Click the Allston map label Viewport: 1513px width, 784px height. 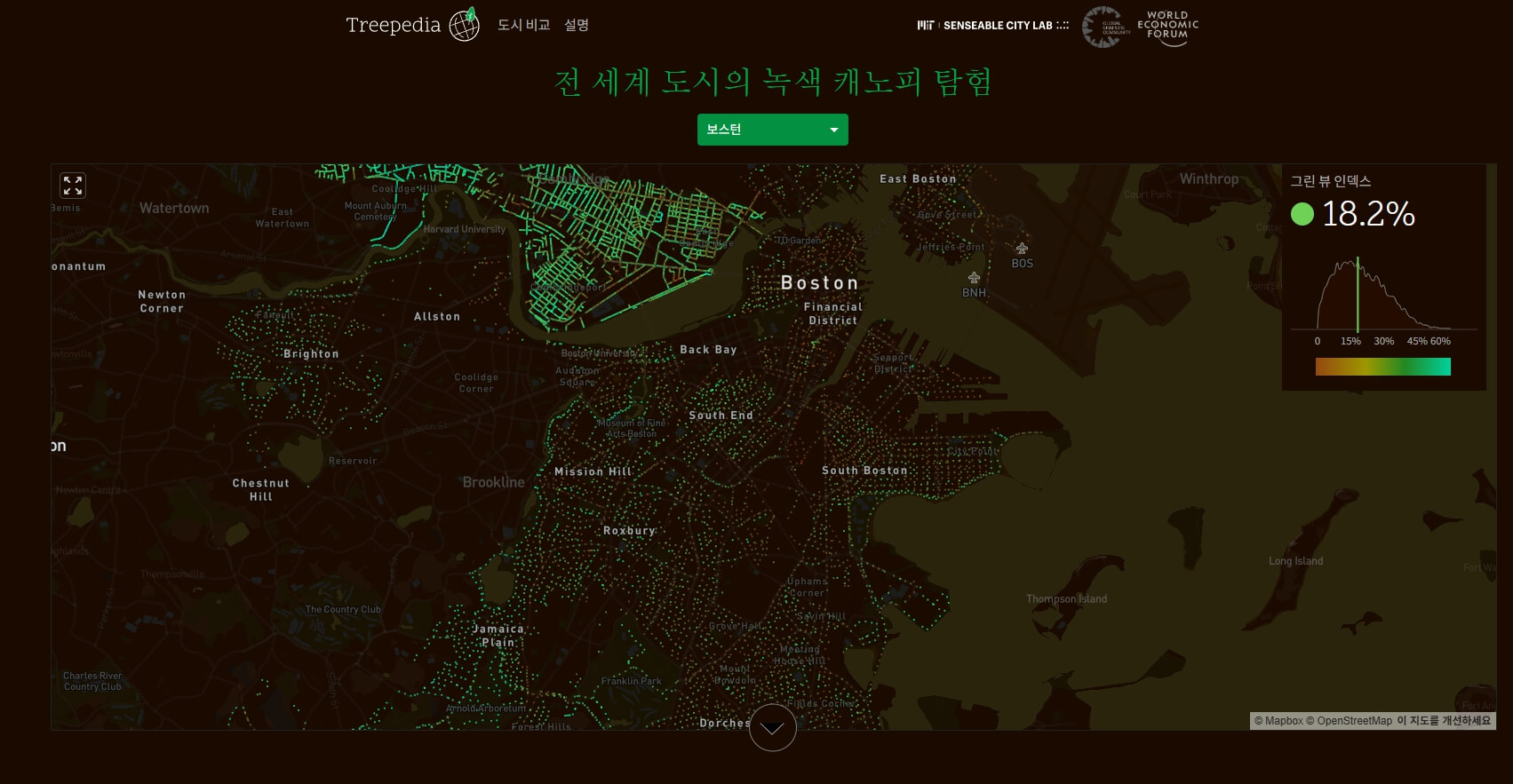pyautogui.click(x=437, y=316)
